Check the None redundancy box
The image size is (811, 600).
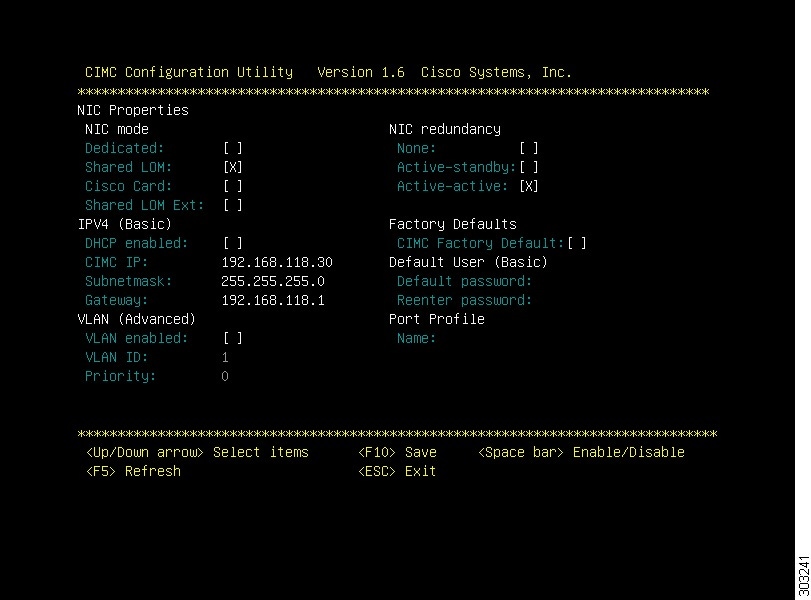[x=529, y=148]
